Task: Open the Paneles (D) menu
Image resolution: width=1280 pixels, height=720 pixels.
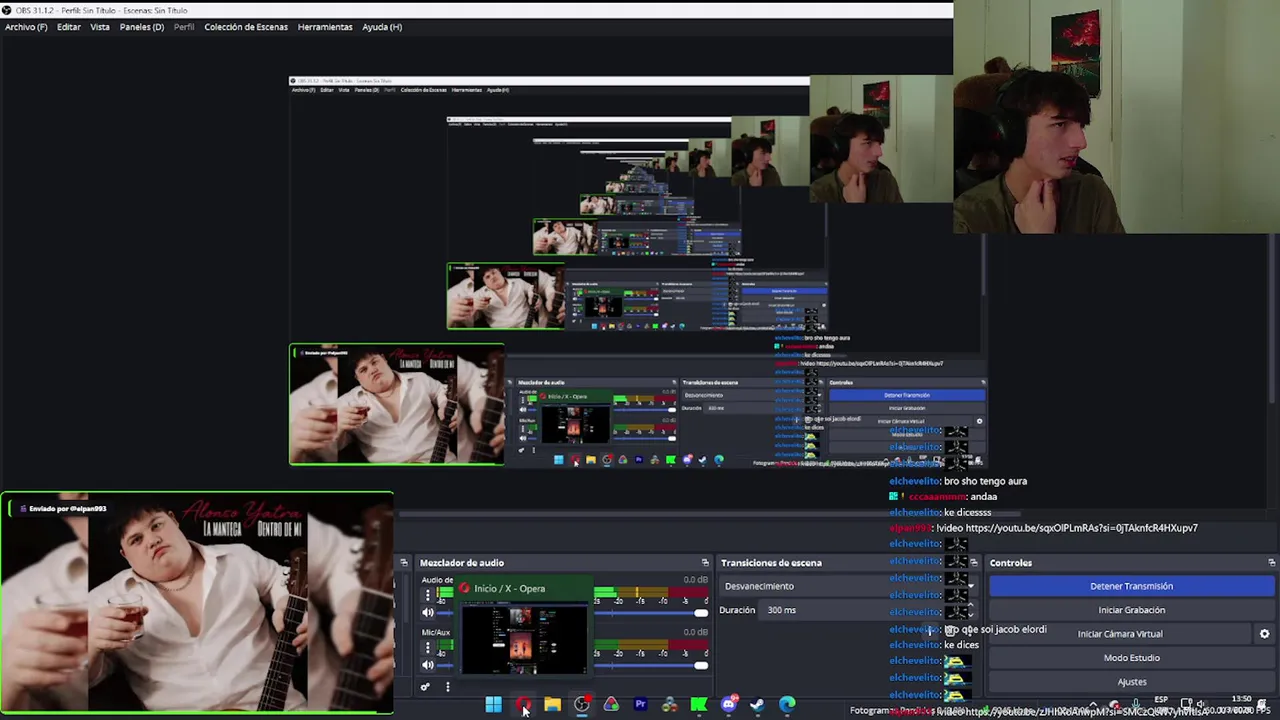Action: coord(142,27)
